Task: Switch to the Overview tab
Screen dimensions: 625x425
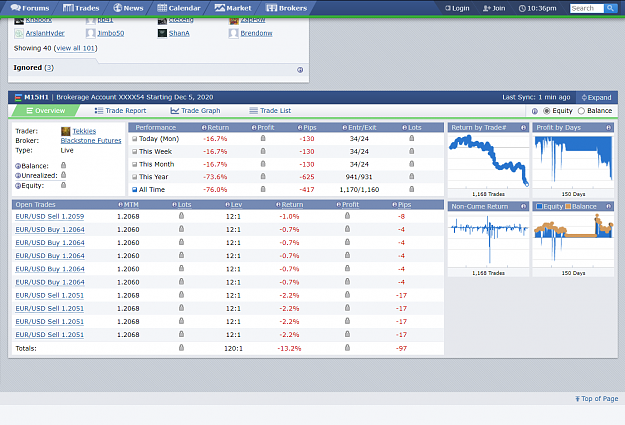Action: [x=45, y=110]
